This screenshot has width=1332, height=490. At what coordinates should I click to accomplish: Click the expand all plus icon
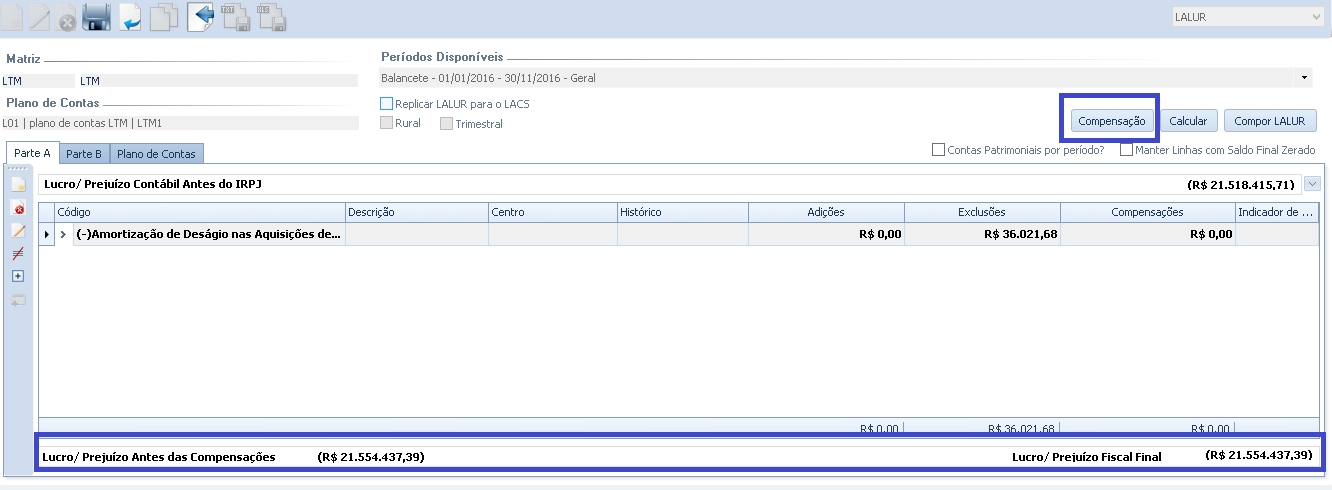click(x=18, y=276)
